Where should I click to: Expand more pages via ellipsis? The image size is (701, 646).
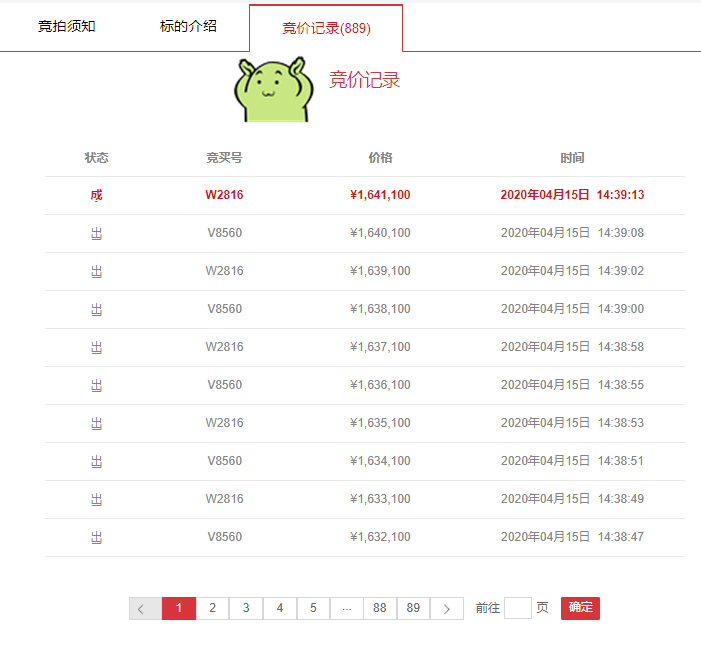tap(347, 608)
